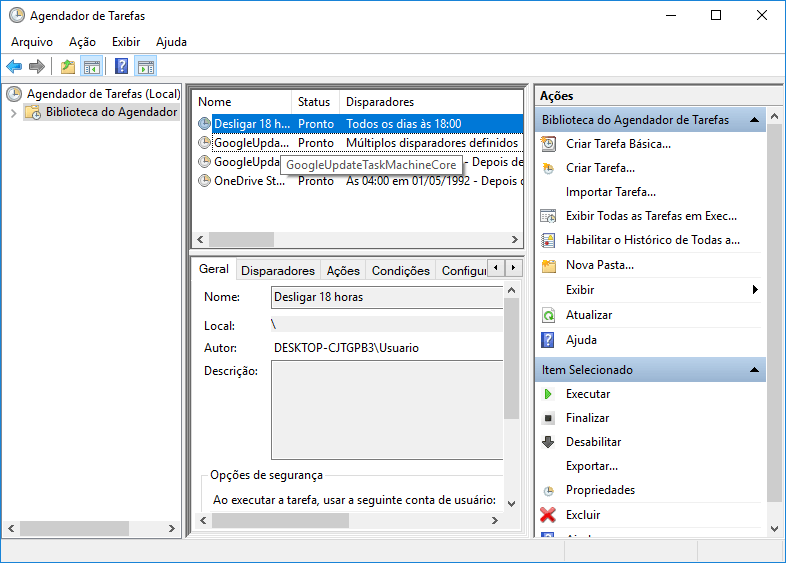Click inside the Descrição text box
The image size is (786, 563).
point(386,410)
